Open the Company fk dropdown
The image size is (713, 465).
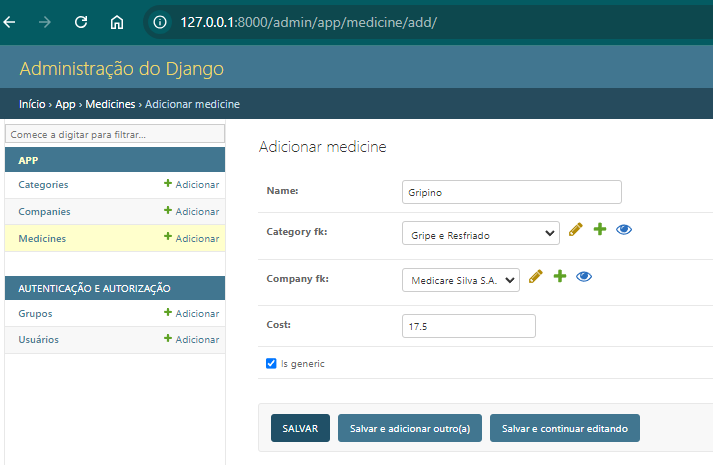pos(461,280)
